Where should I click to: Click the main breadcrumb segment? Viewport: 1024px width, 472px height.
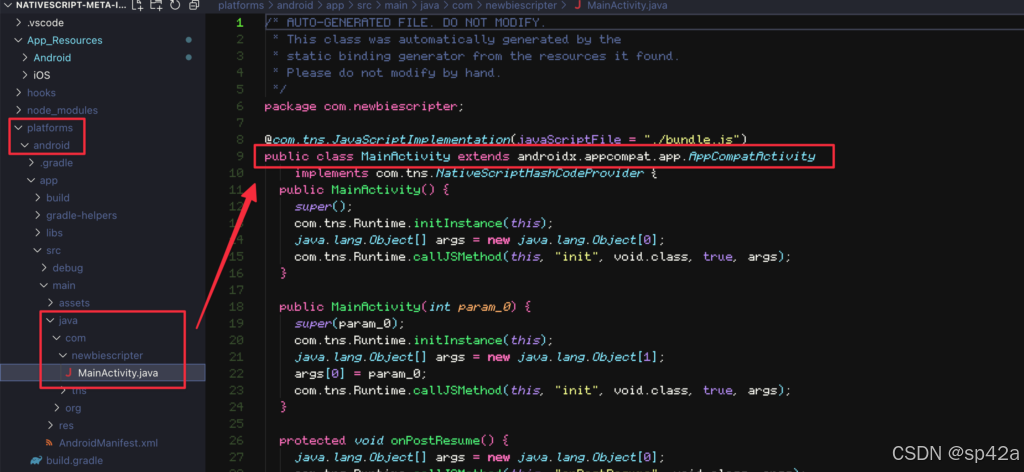[x=396, y=5]
